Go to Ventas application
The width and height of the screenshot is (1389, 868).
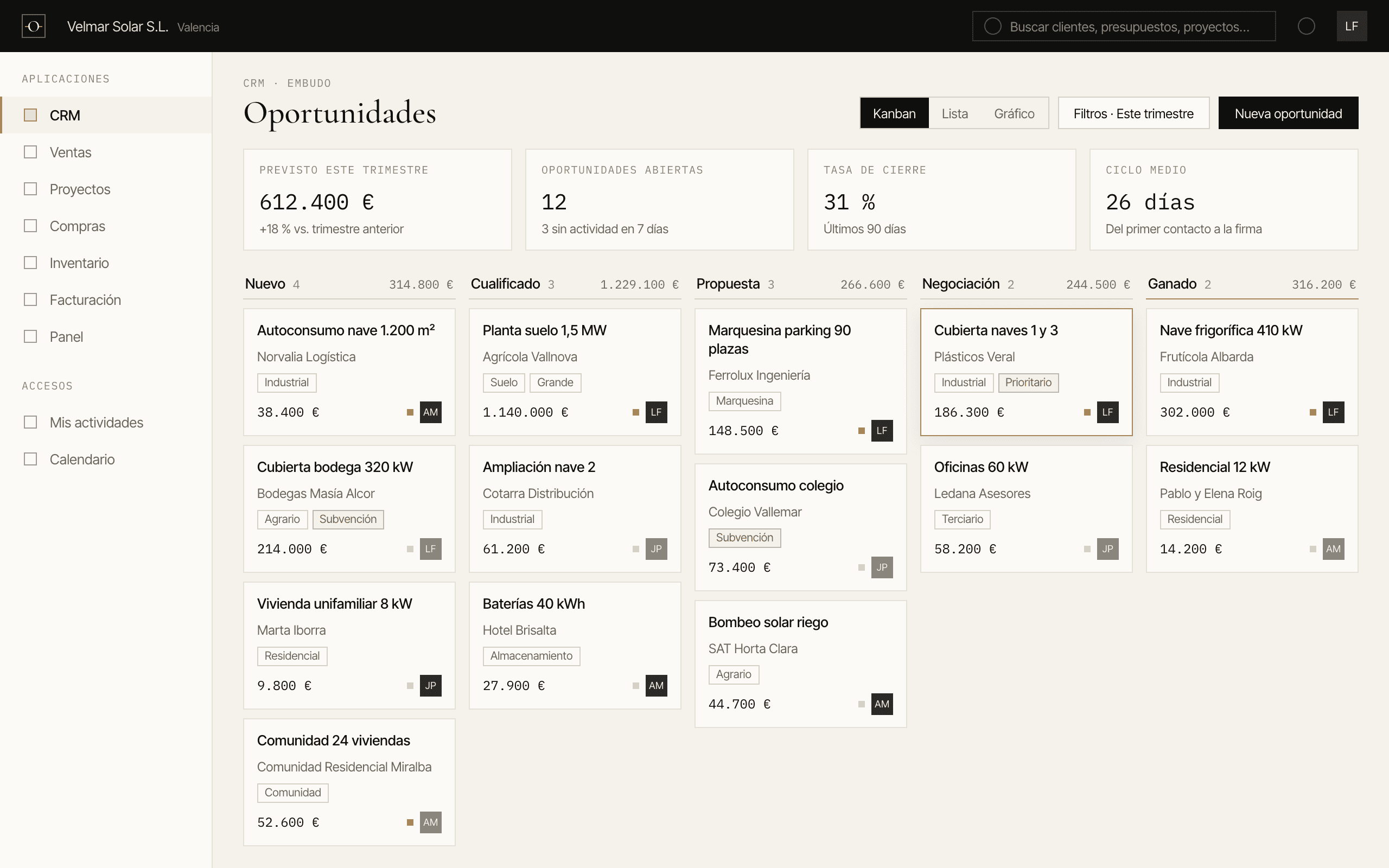pos(106,152)
